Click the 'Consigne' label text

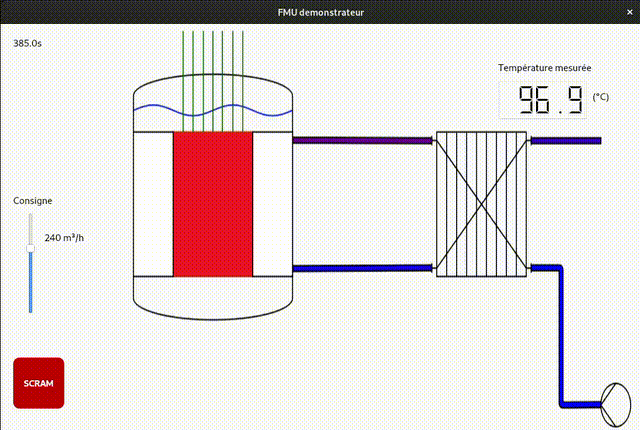click(x=33, y=201)
